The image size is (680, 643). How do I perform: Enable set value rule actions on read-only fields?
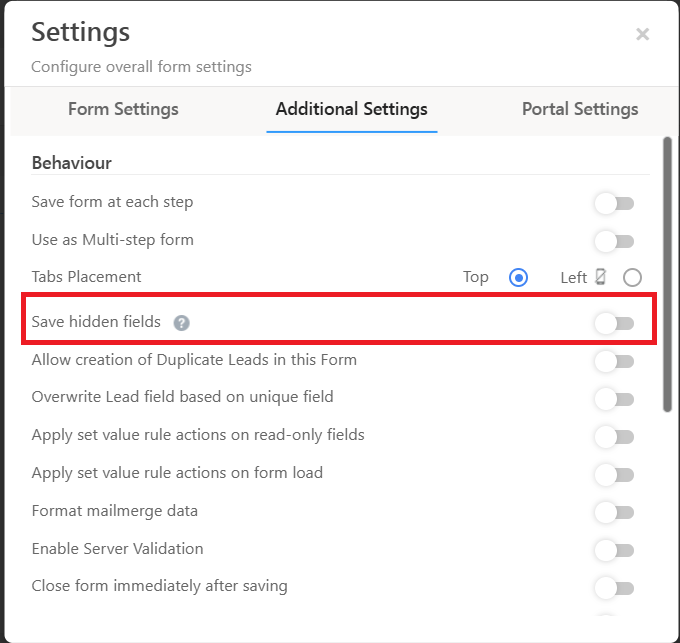614,436
